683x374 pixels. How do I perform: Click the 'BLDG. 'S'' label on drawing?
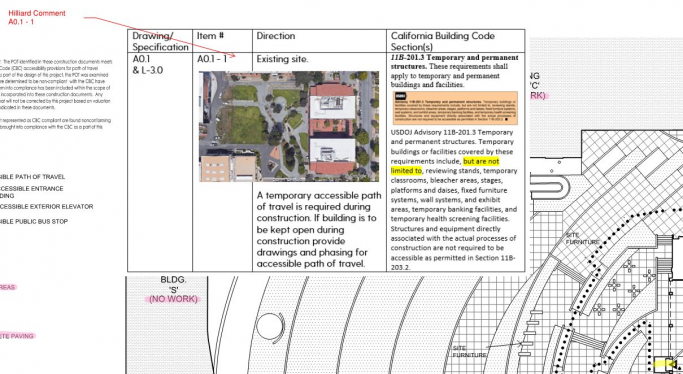(173, 284)
